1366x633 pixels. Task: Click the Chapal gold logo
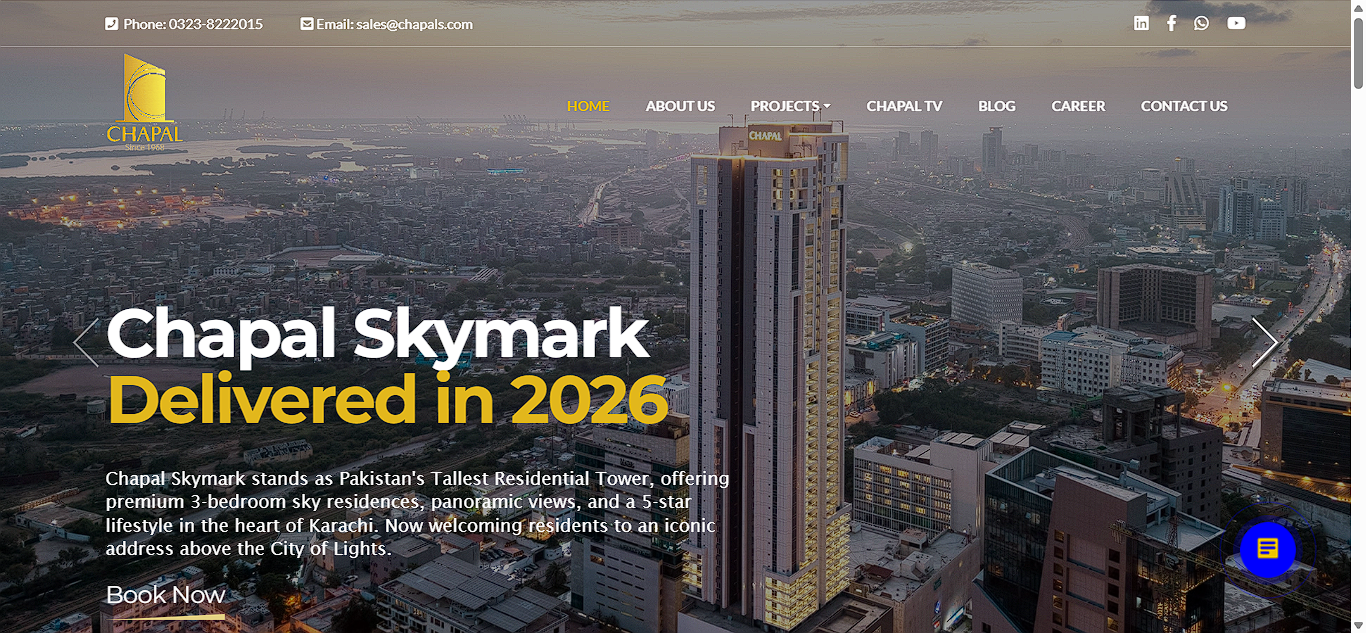[145, 102]
